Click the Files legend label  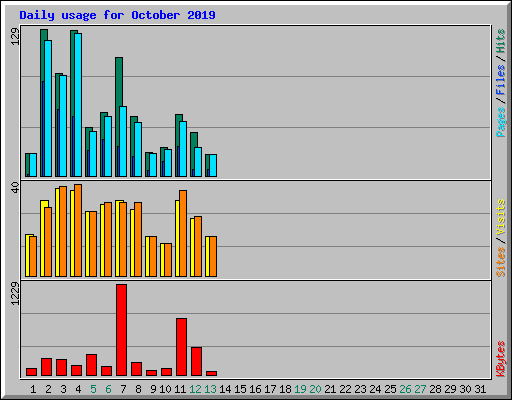(501, 79)
